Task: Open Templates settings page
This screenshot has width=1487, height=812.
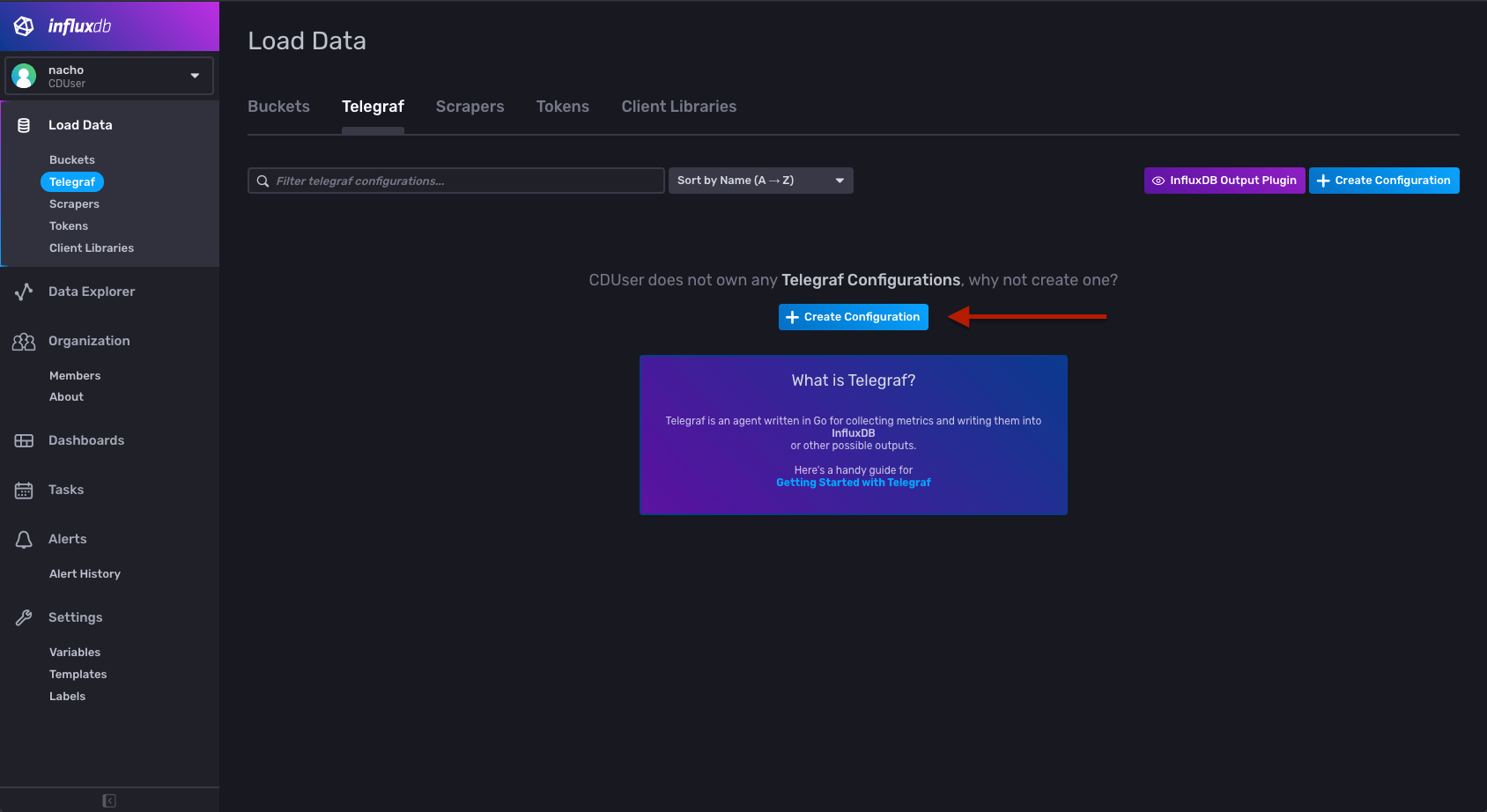Action: 78,675
